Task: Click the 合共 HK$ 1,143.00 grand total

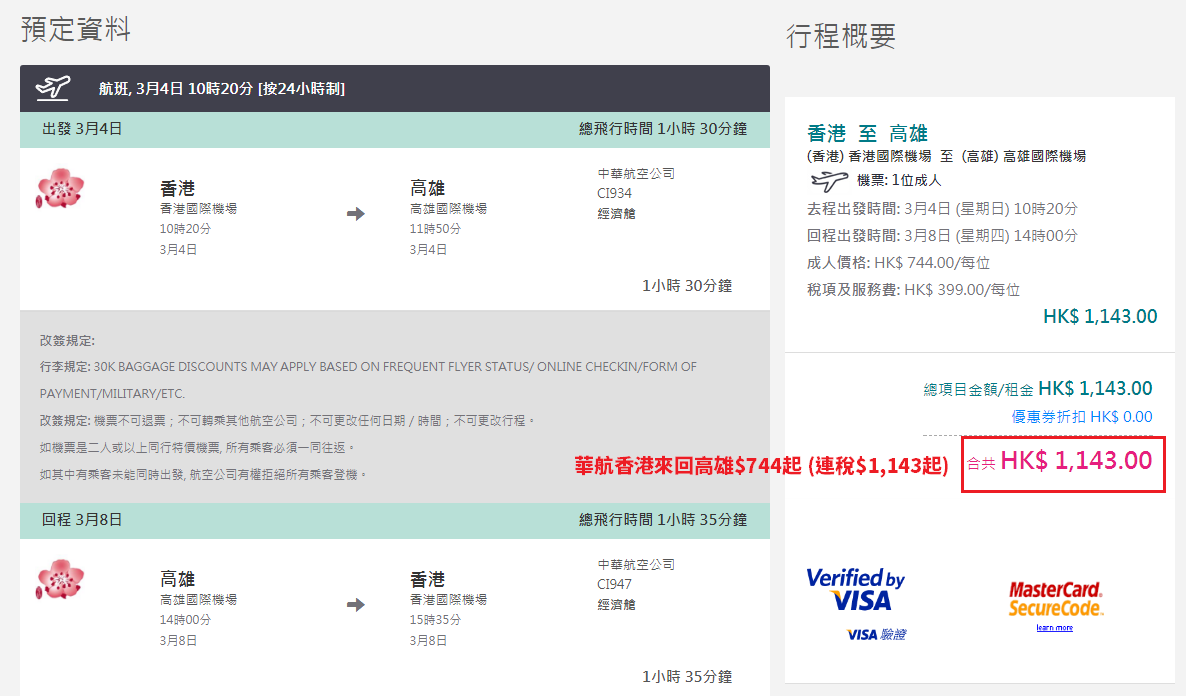Action: pos(1060,461)
